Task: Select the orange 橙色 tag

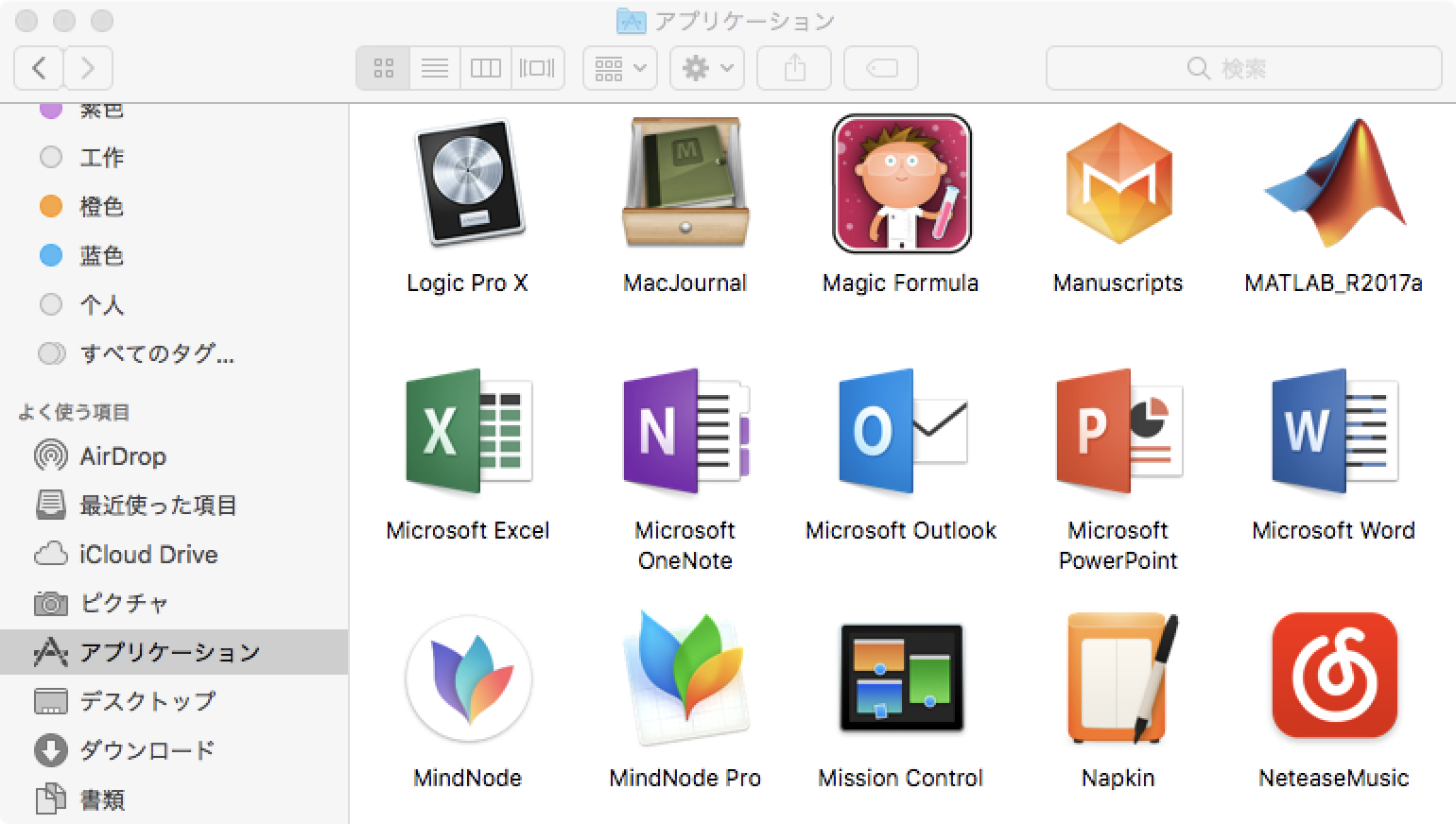Action: tap(174, 206)
